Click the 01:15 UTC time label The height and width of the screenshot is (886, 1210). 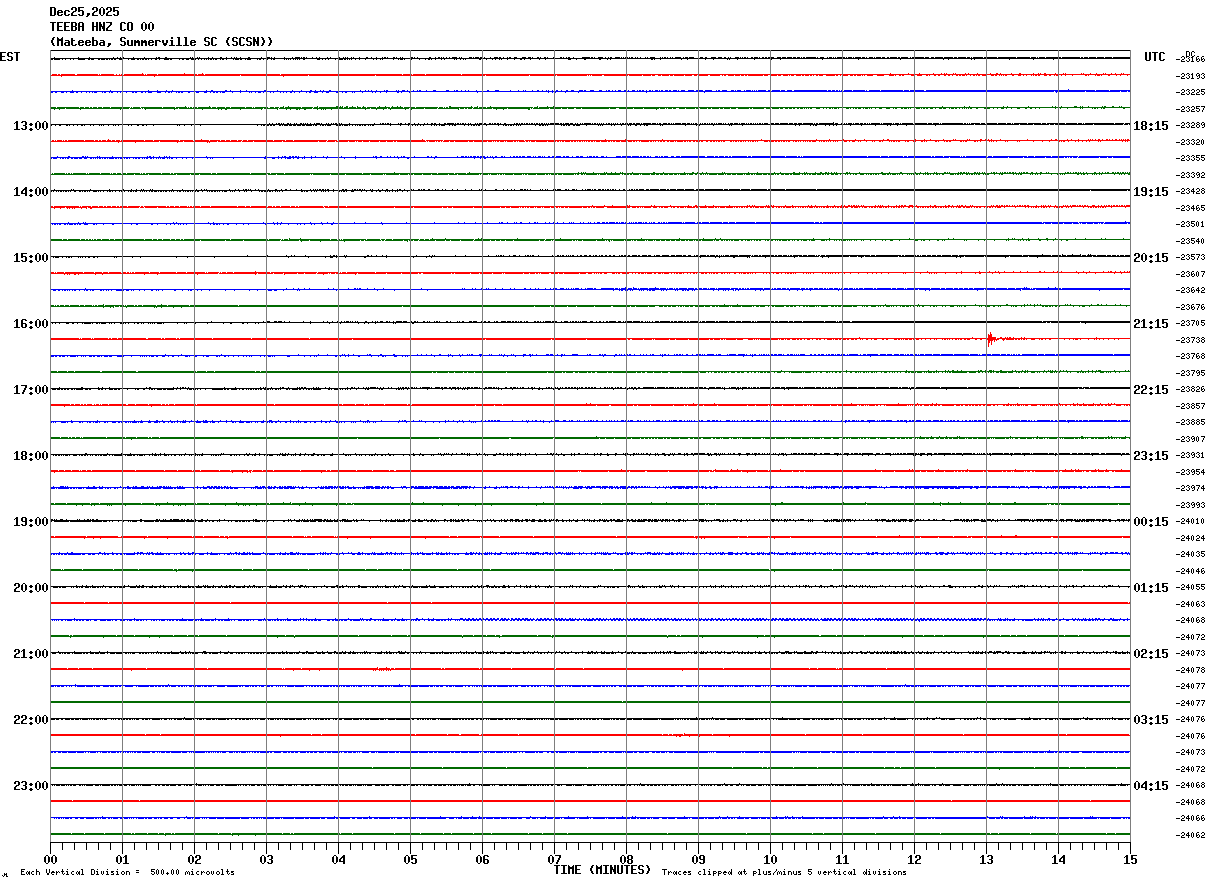pyautogui.click(x=1151, y=588)
